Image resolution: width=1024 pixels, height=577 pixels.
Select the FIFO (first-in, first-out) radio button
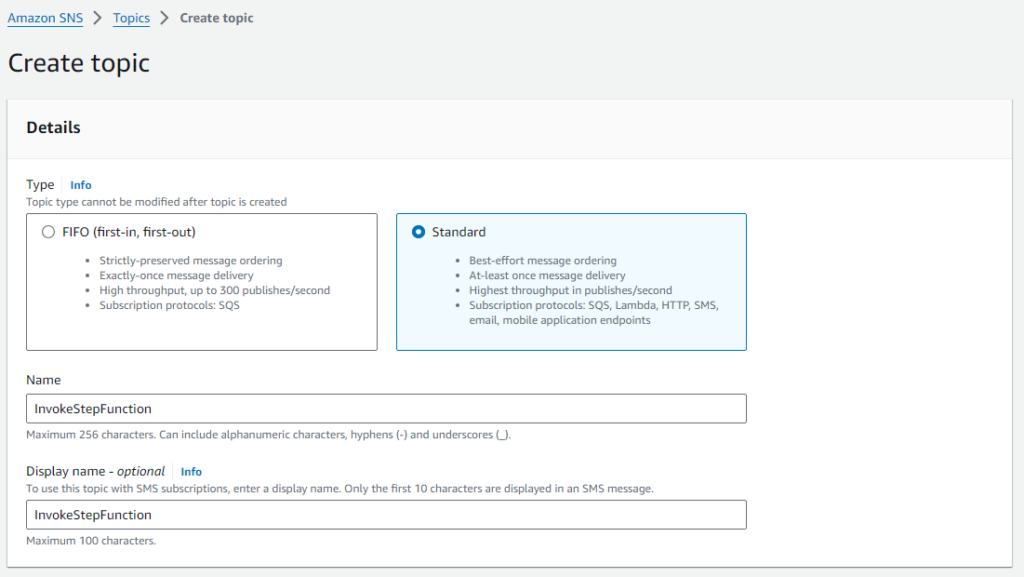(x=48, y=232)
